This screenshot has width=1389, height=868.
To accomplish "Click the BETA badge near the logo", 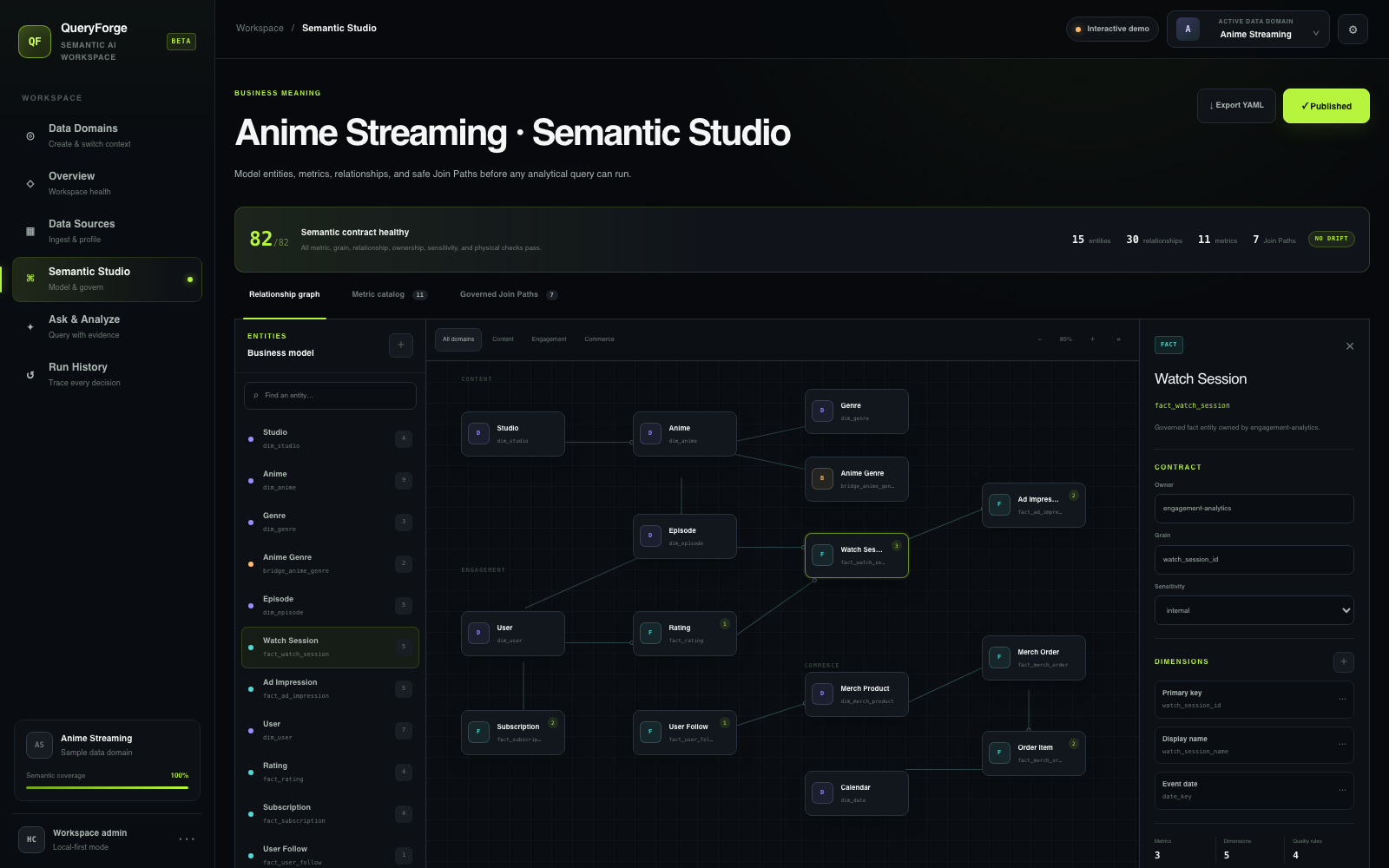I will coord(181,42).
